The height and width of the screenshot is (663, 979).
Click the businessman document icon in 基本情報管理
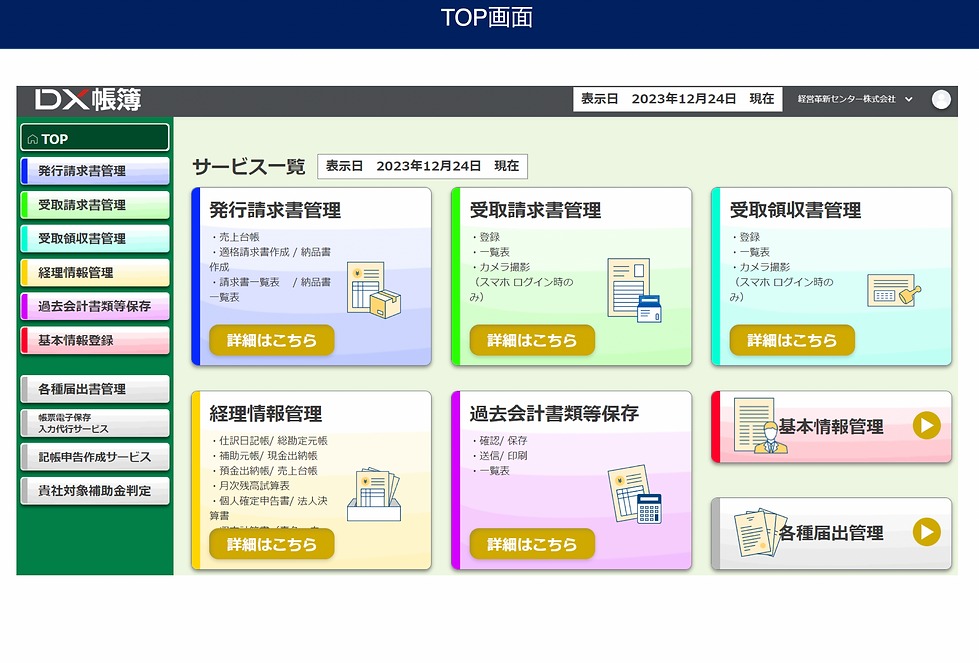pos(759,426)
